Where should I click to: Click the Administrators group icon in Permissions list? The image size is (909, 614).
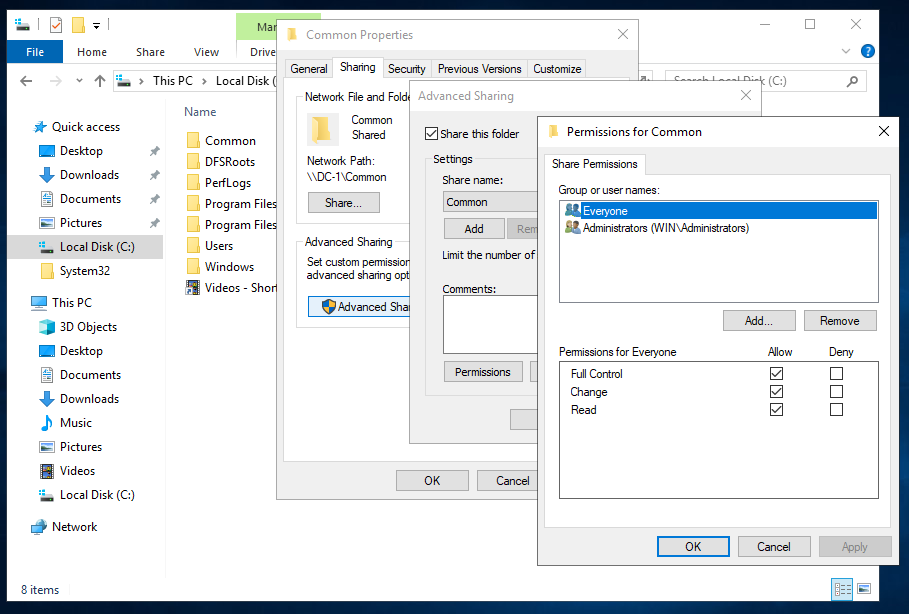(573, 228)
